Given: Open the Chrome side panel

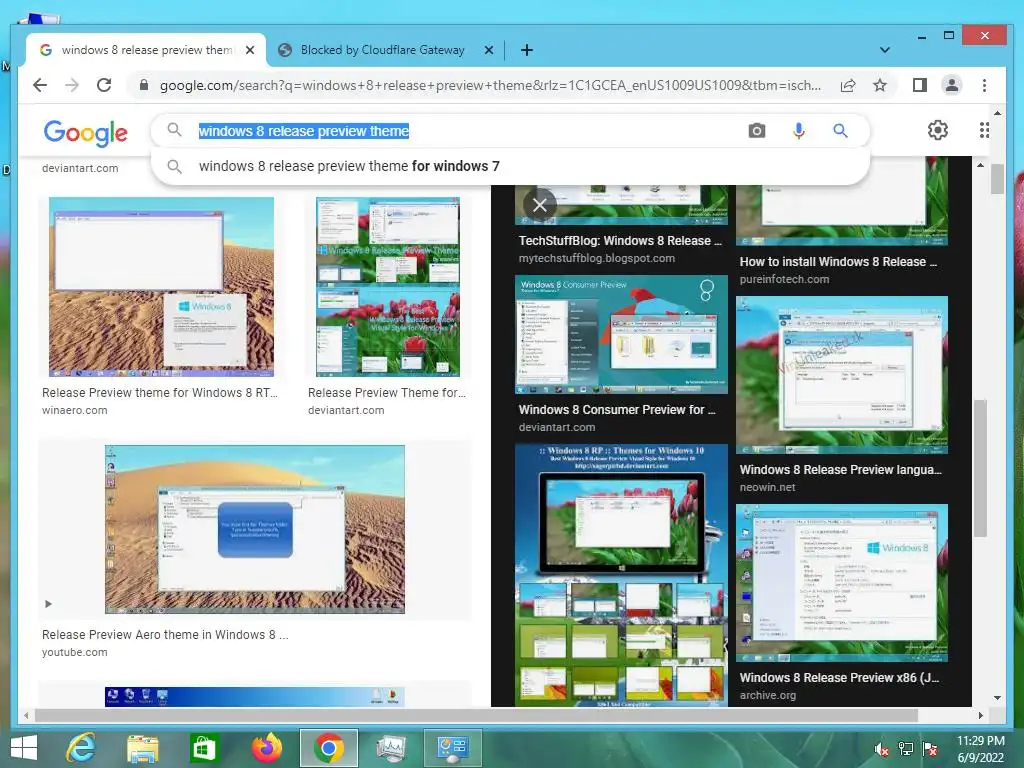Looking at the screenshot, I should tap(920, 85).
